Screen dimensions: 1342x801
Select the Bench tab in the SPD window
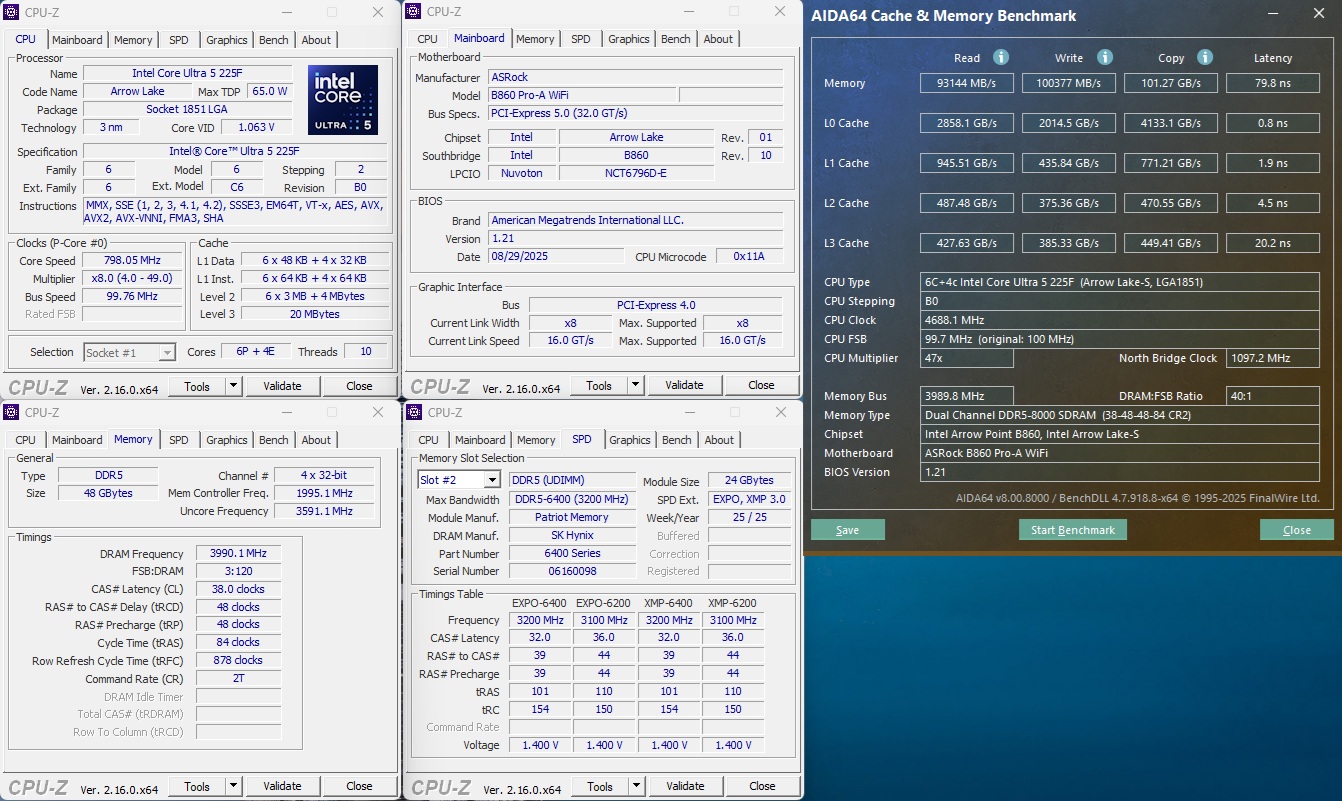coord(677,440)
